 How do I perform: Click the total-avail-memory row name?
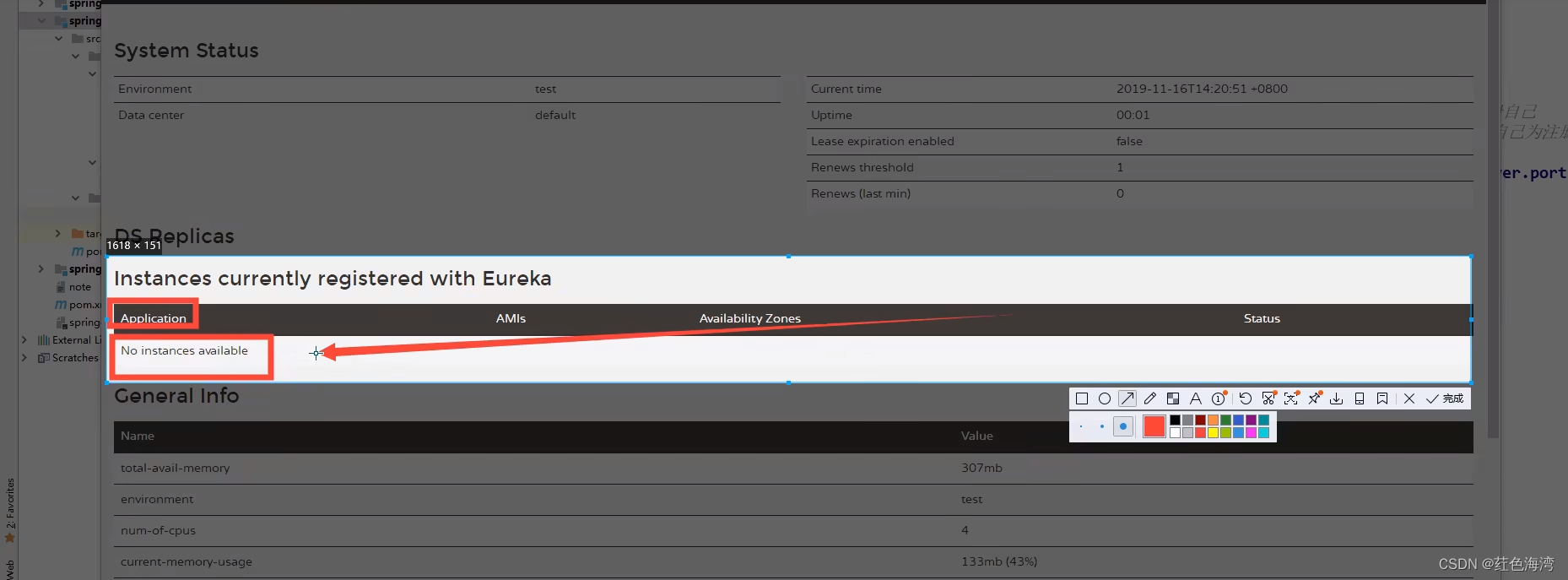pyautogui.click(x=176, y=468)
